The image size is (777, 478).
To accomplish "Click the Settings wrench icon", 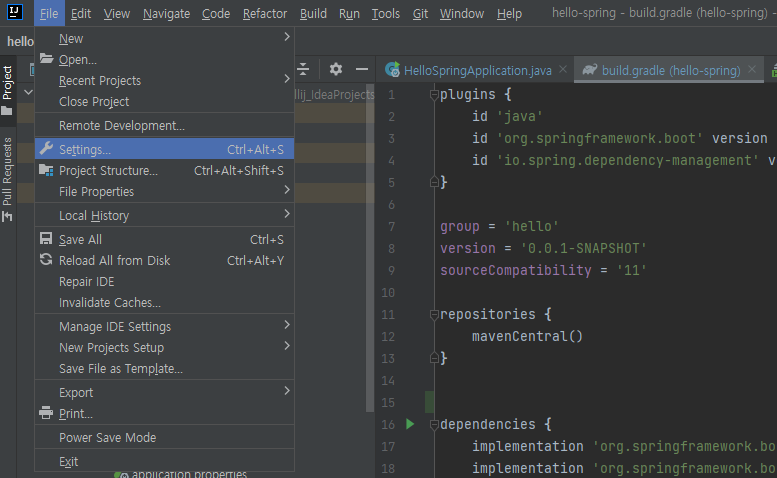I will 46,148.
